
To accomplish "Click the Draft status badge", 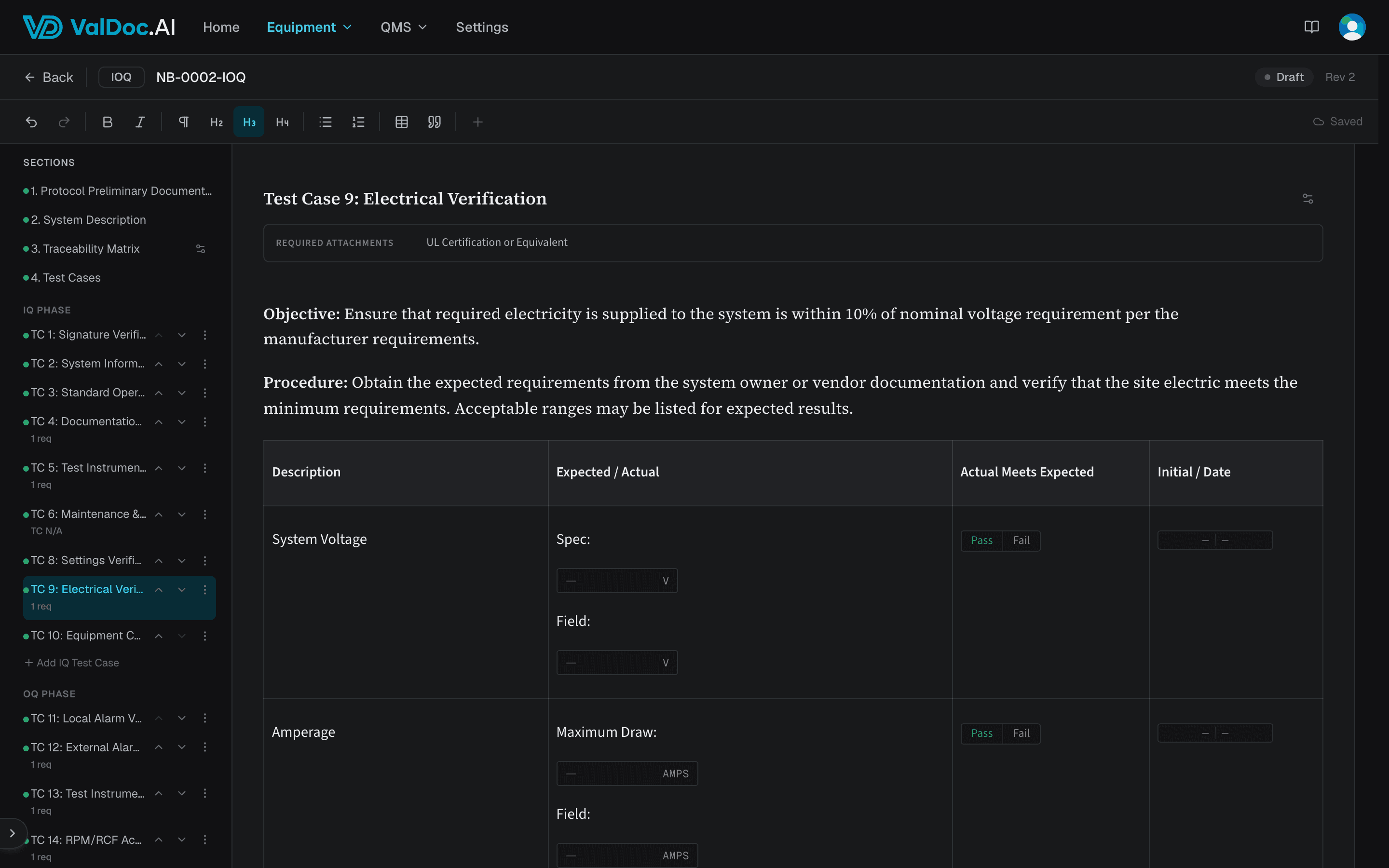I will pyautogui.click(x=1284, y=77).
